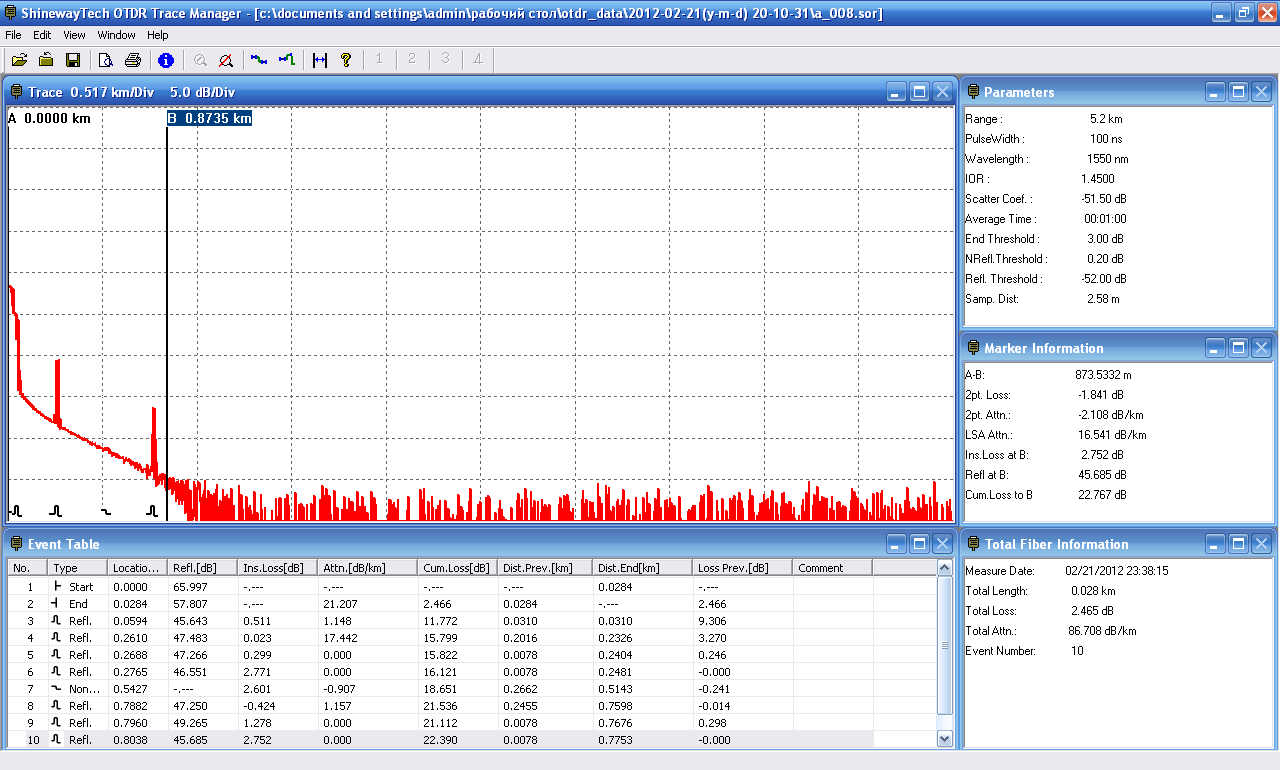
Task: Minimize the Marker Information panel
Action: click(x=1215, y=348)
